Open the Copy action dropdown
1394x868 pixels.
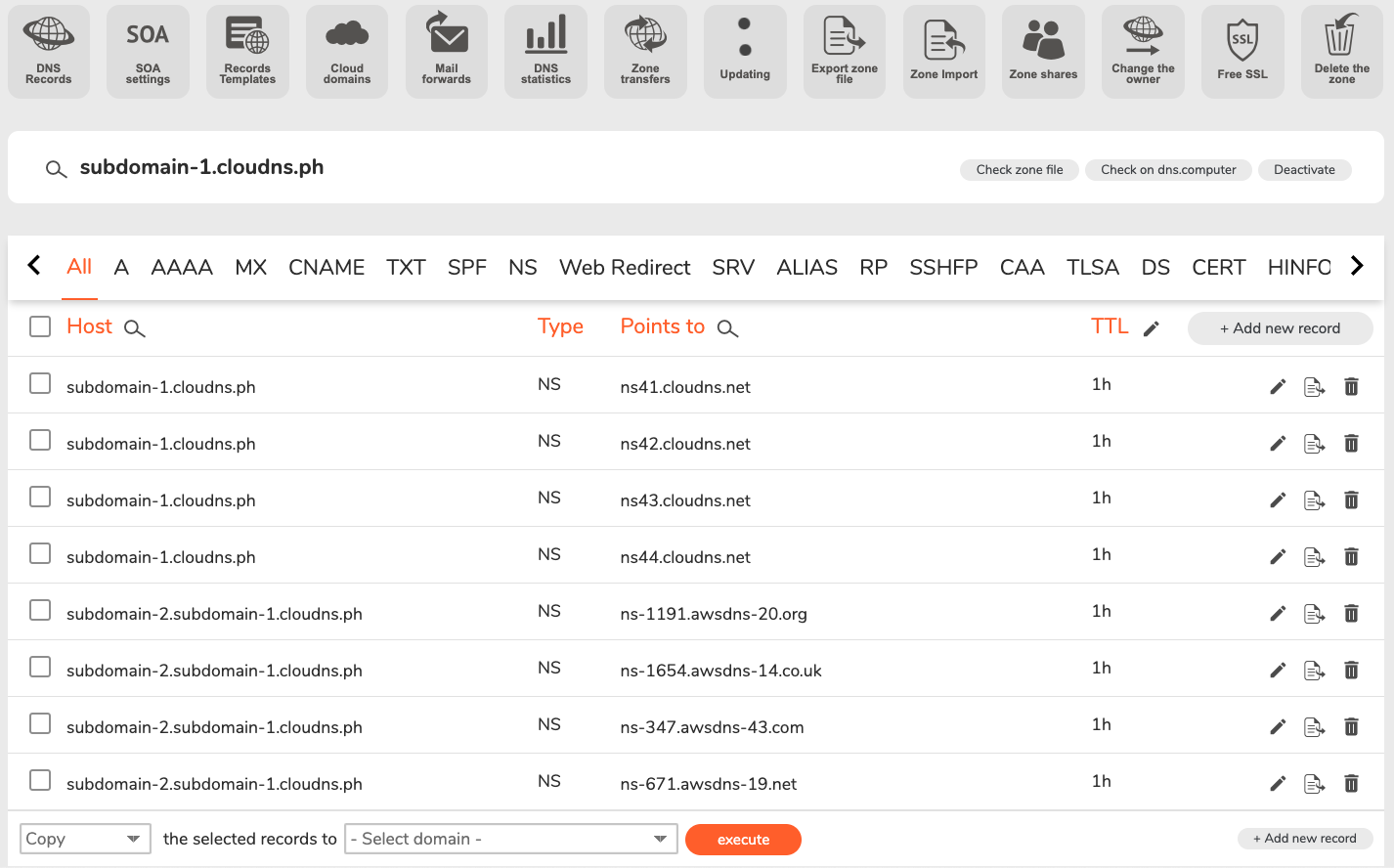(x=85, y=839)
